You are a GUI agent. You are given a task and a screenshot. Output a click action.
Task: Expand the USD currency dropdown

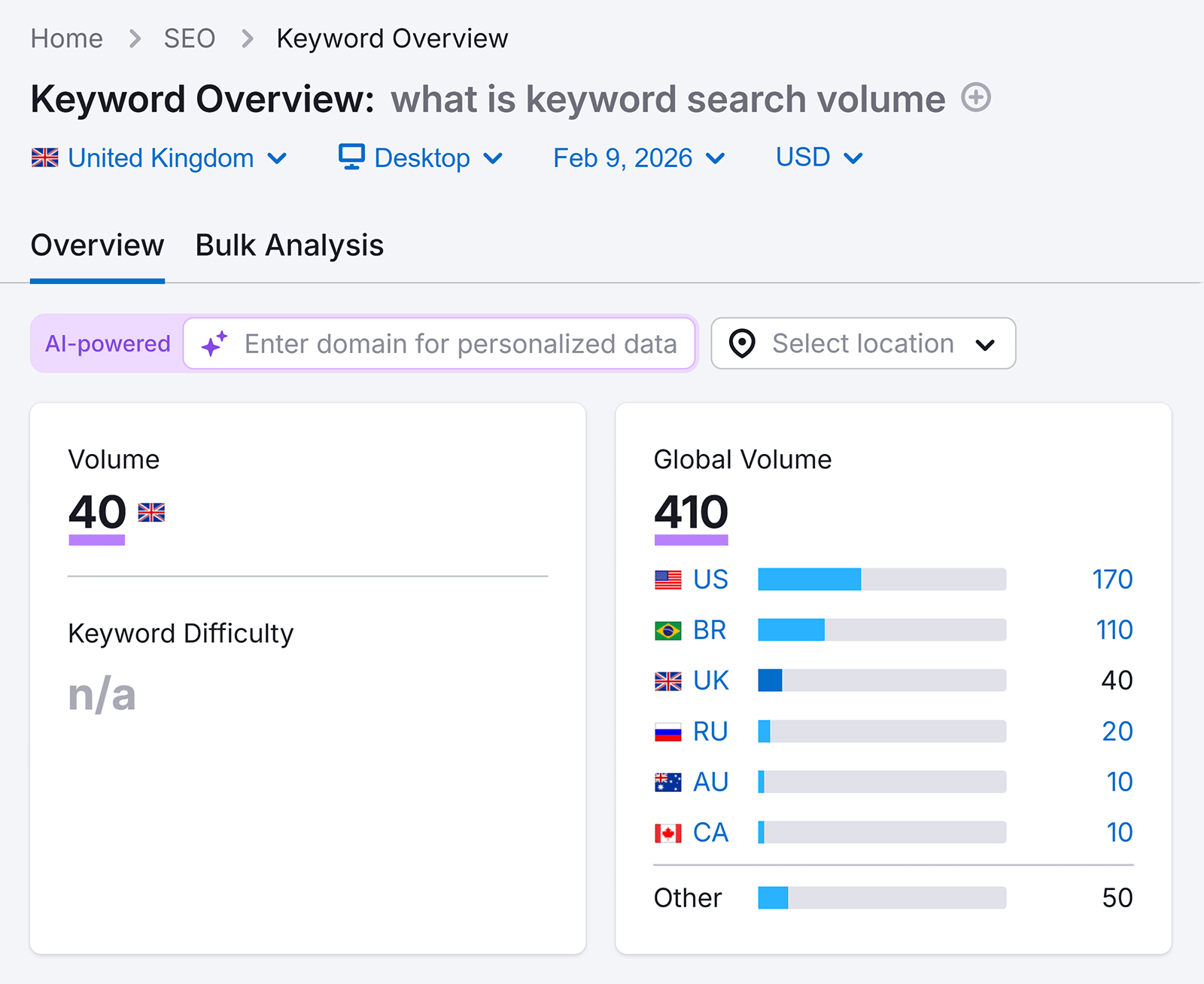[x=819, y=157]
